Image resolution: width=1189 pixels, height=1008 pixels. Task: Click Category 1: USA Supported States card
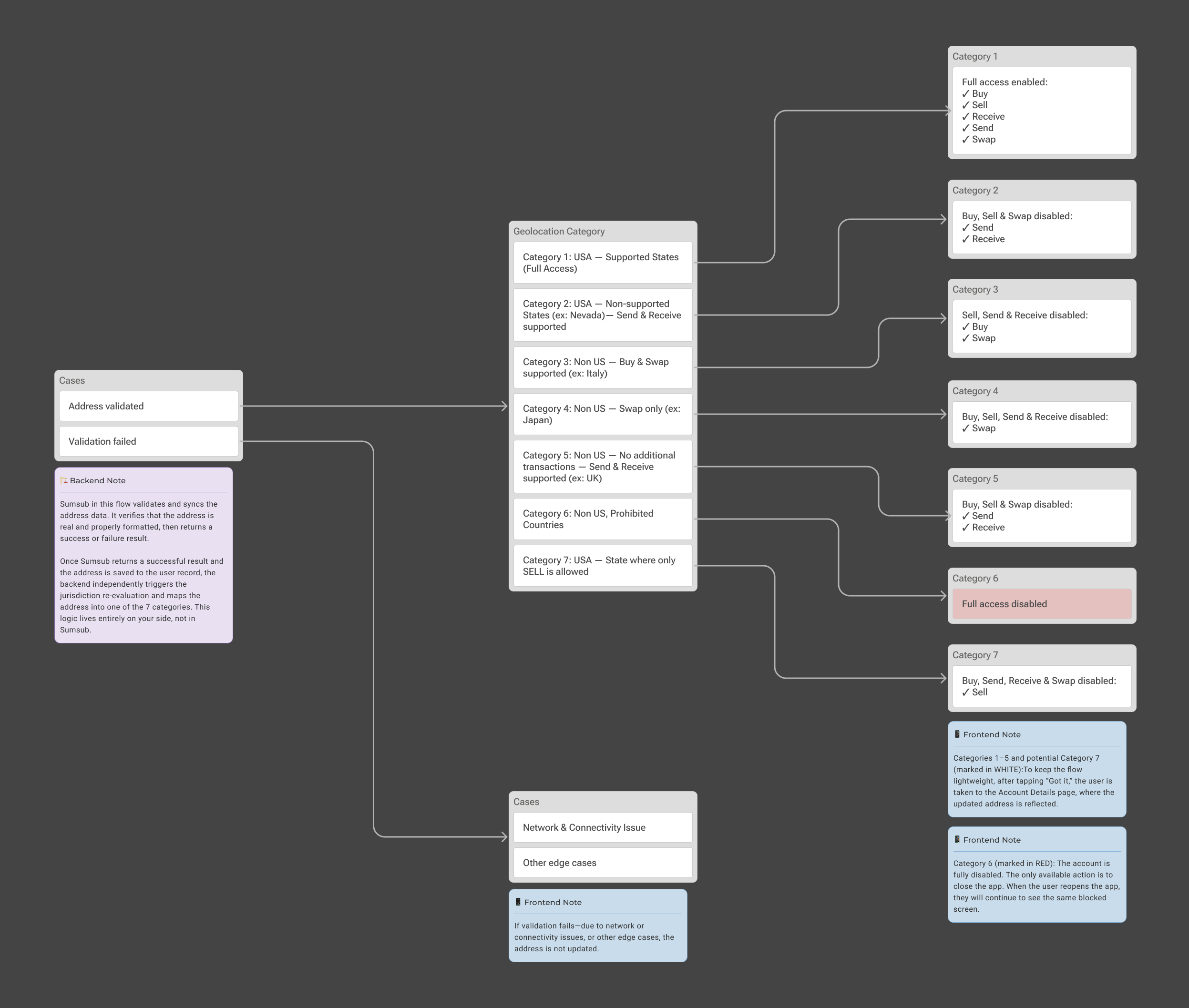click(603, 263)
